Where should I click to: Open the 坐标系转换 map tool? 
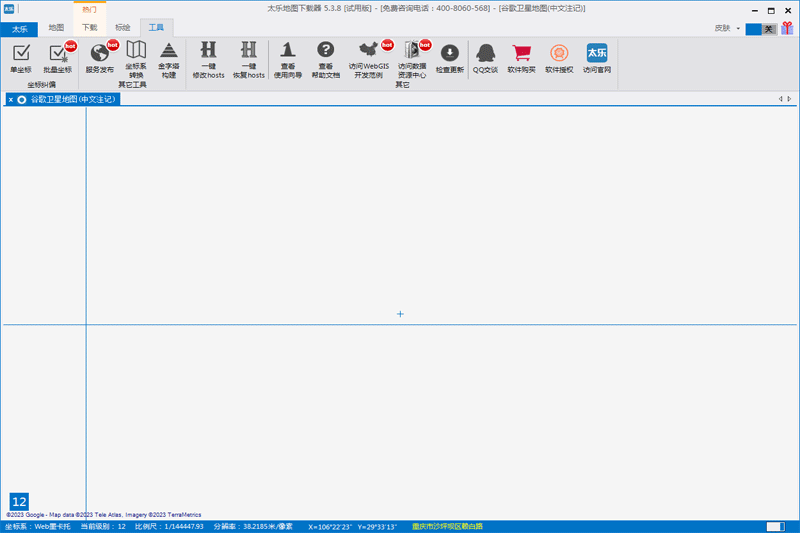136,60
